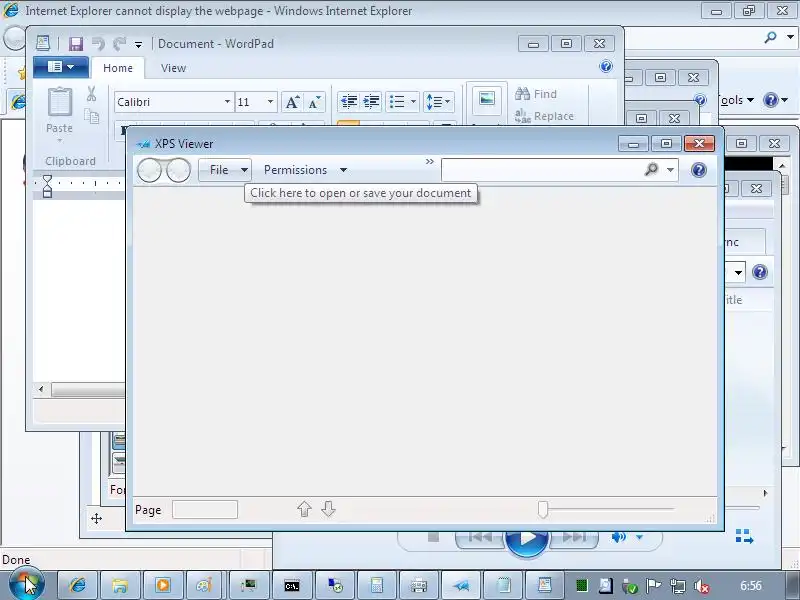The width and height of the screenshot is (800, 600).
Task: Go to previous page with up arrow
Action: tap(304, 509)
